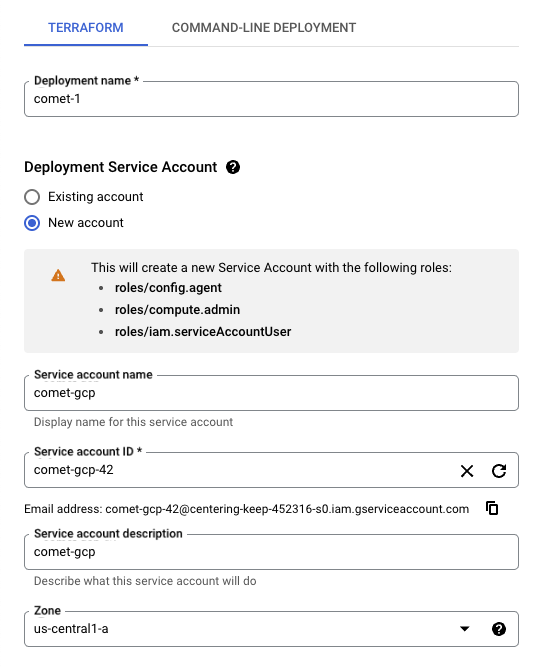The width and height of the screenshot is (537, 667).
Task: Click the orange warning triangle icon
Action: click(x=58, y=276)
